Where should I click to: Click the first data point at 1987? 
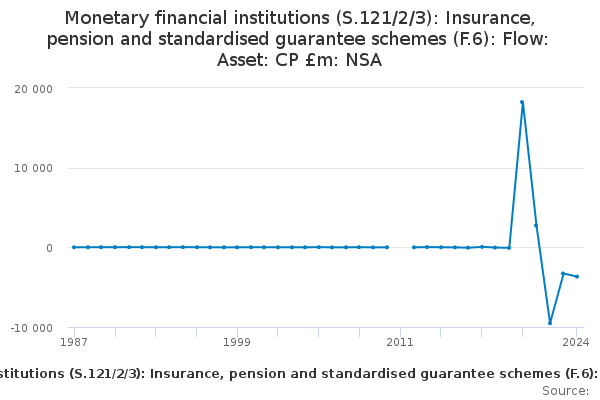click(74, 247)
